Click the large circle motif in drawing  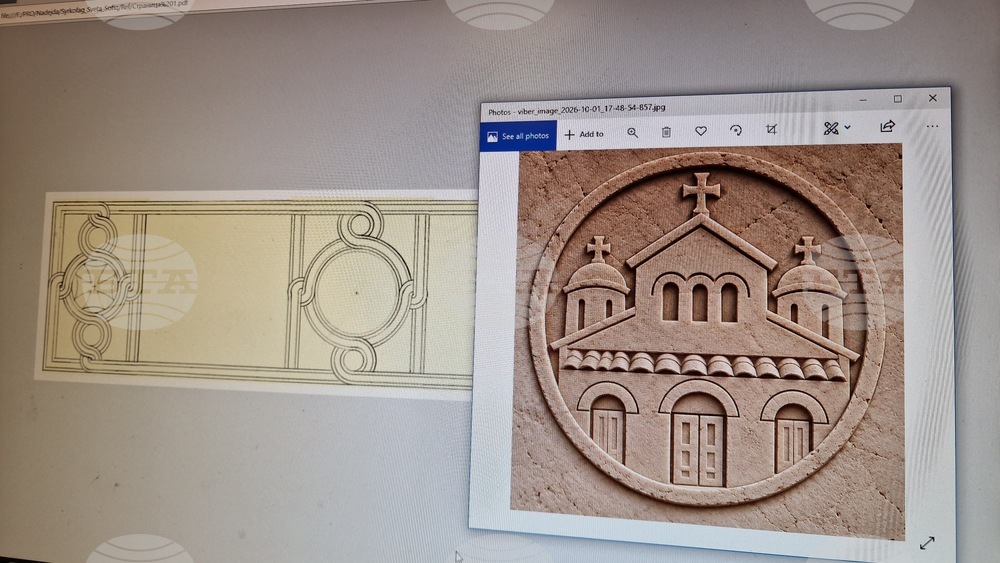[357, 292]
